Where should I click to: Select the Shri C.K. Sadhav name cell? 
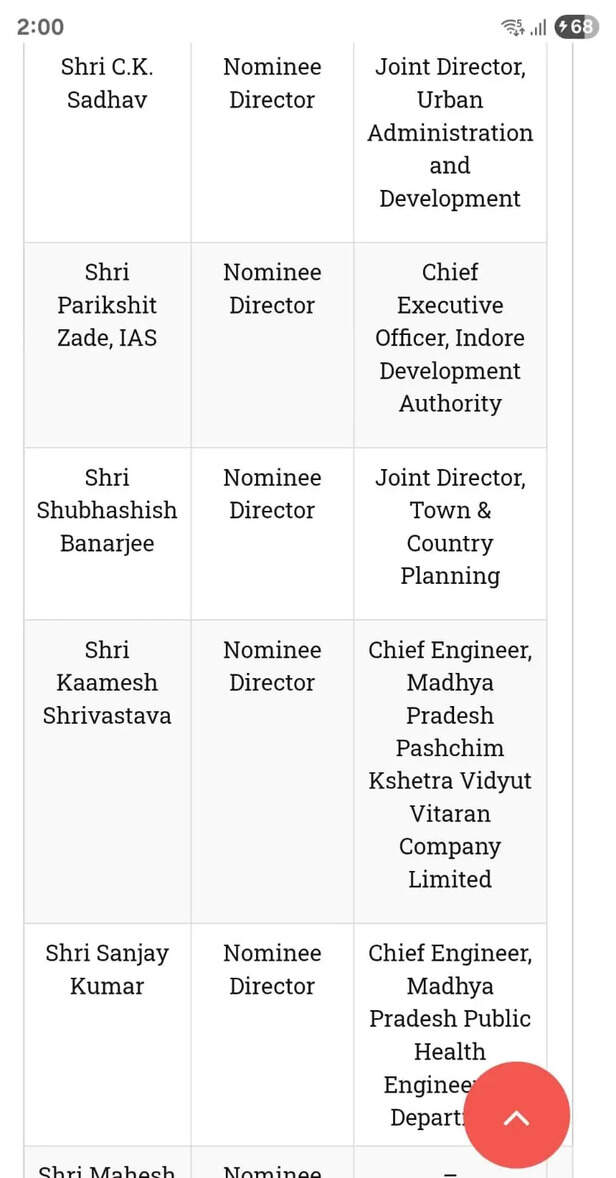pos(107,141)
